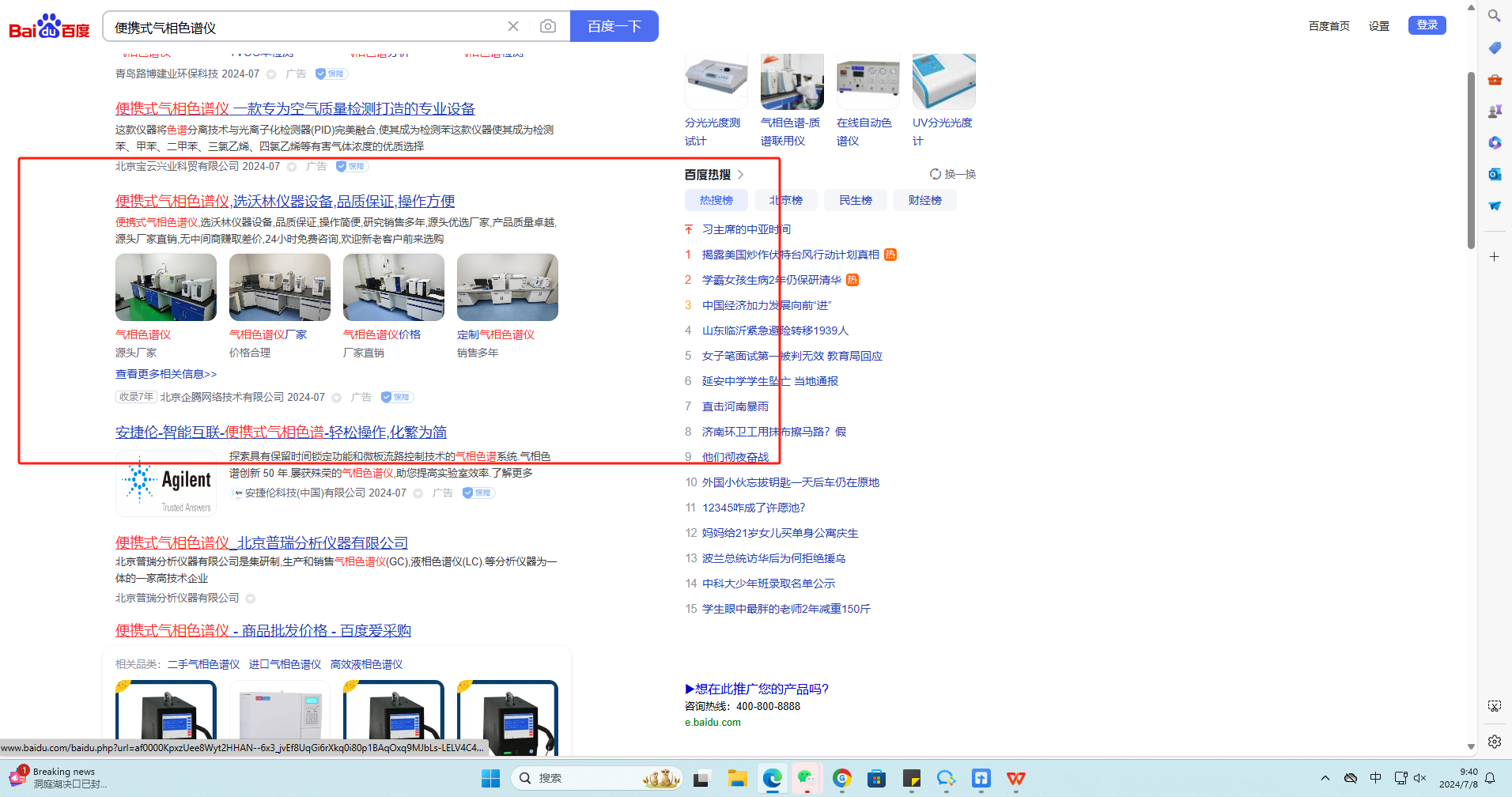The width and height of the screenshot is (1512, 797).
Task: Expand the 百度热搜 heading arrow
Action: tap(741, 175)
